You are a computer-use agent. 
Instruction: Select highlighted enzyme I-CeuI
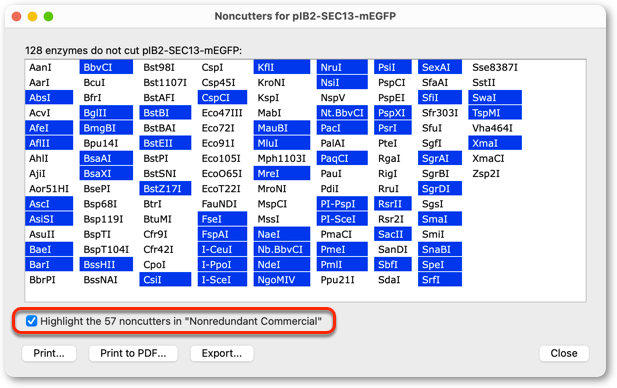[222, 249]
